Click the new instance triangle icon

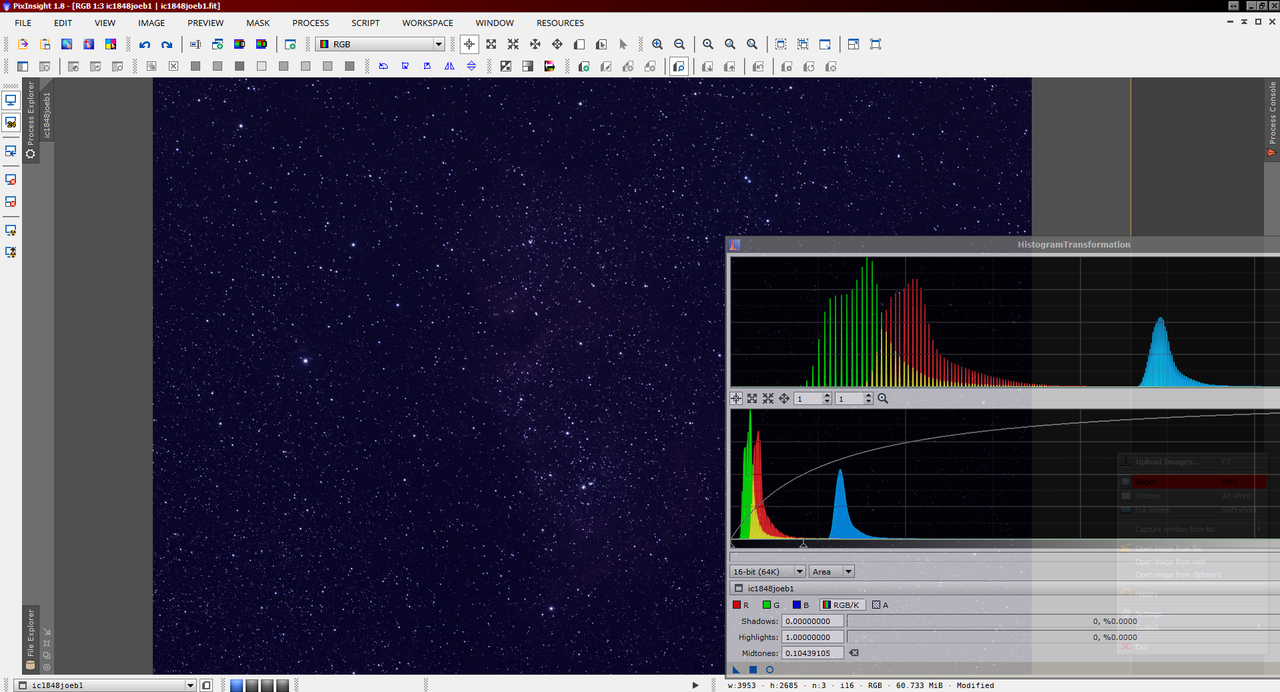(736, 670)
